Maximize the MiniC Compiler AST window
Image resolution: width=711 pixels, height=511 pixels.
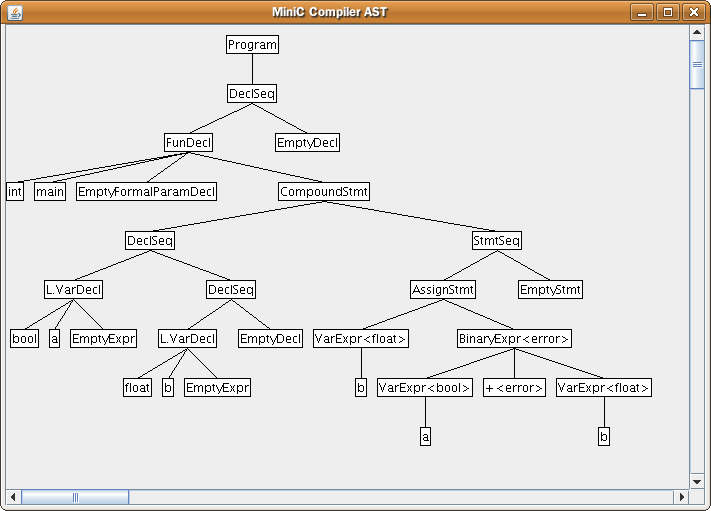[668, 12]
